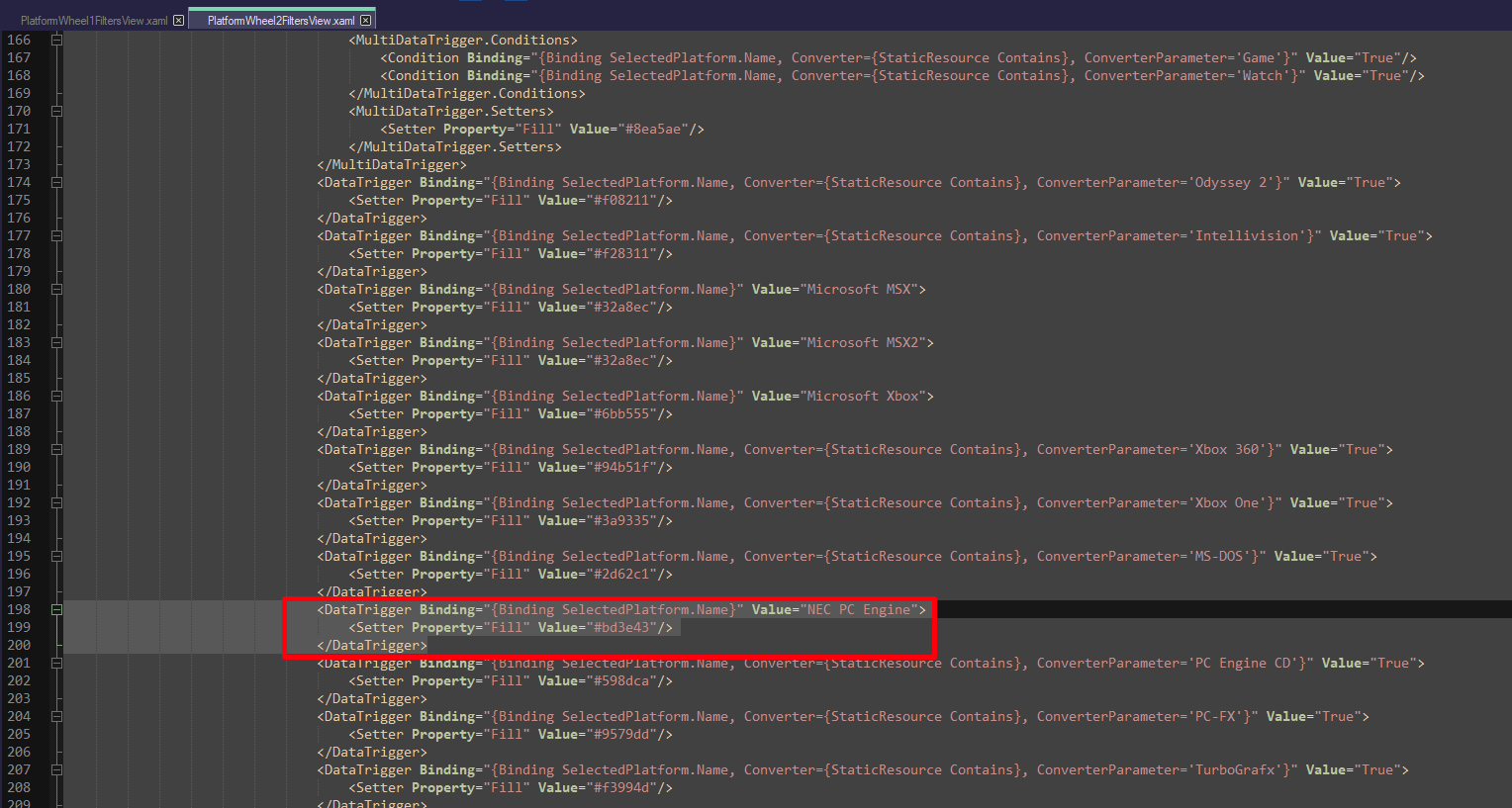Click the Value "Microsoft Xbox" text
Viewport: 1512px width, 808px height.
click(863, 397)
